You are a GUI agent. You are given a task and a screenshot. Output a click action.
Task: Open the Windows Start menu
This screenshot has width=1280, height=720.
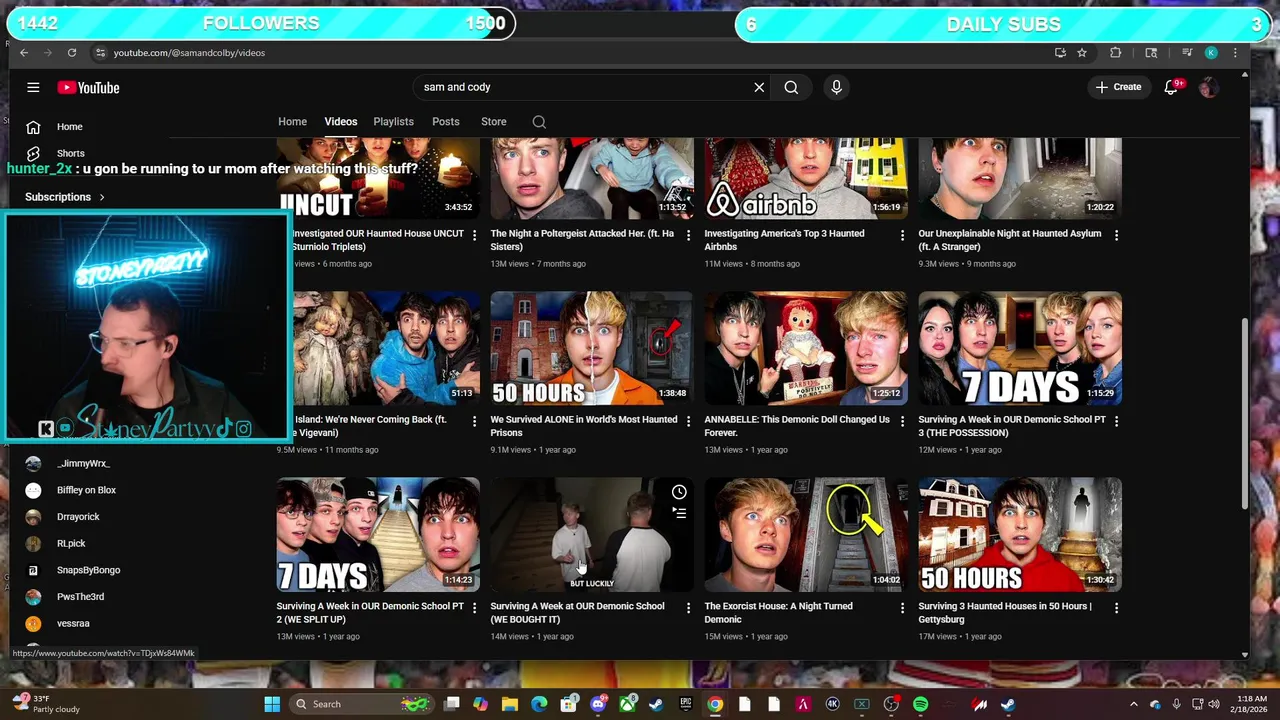point(271,704)
